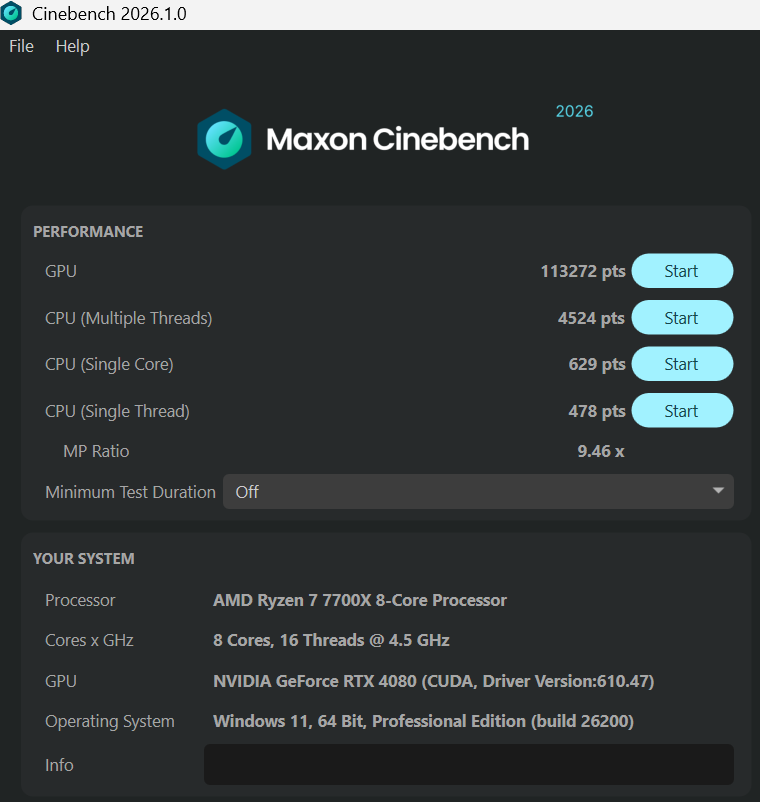
Task: Click the 8 Cores, 16 Threads text
Action: pyautogui.click(x=288, y=640)
